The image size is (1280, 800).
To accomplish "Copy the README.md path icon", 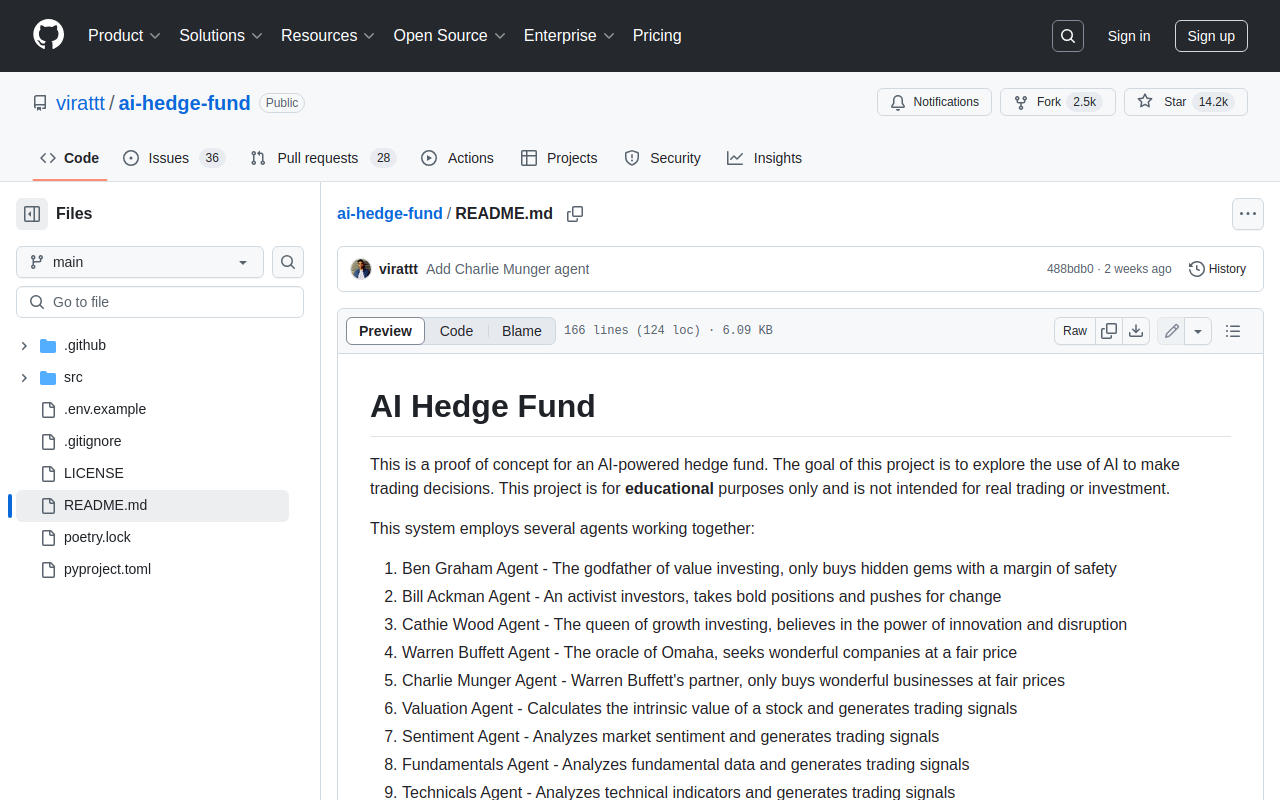I will [x=575, y=214].
